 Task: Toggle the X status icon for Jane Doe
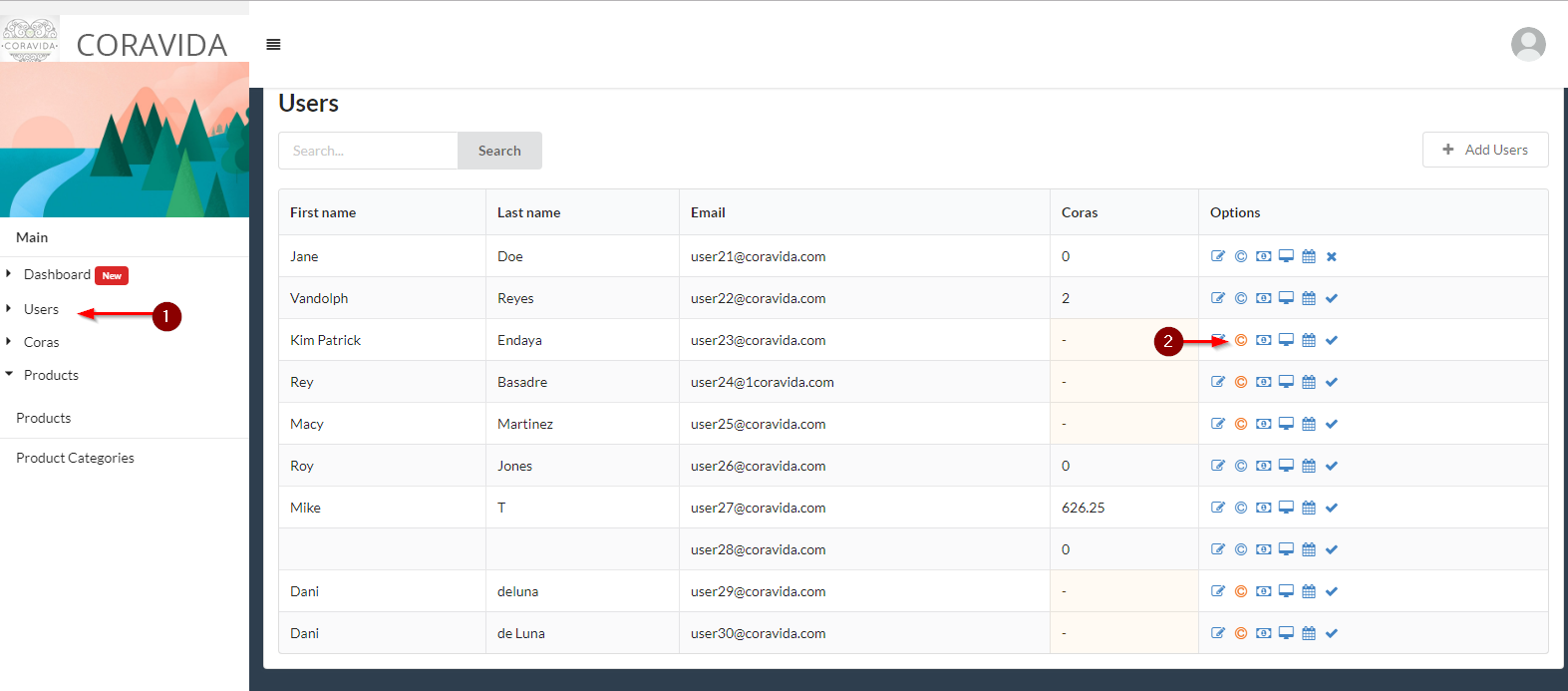1332,256
